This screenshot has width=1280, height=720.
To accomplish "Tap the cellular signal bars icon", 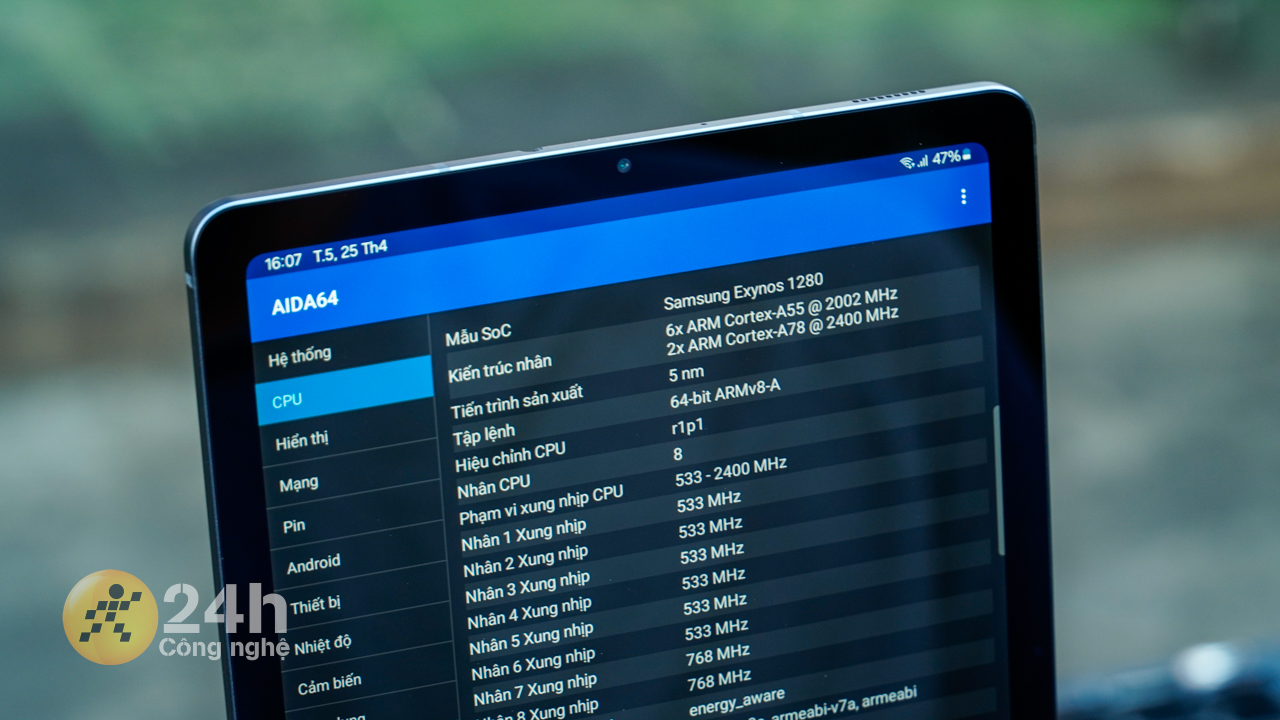I will [x=922, y=160].
